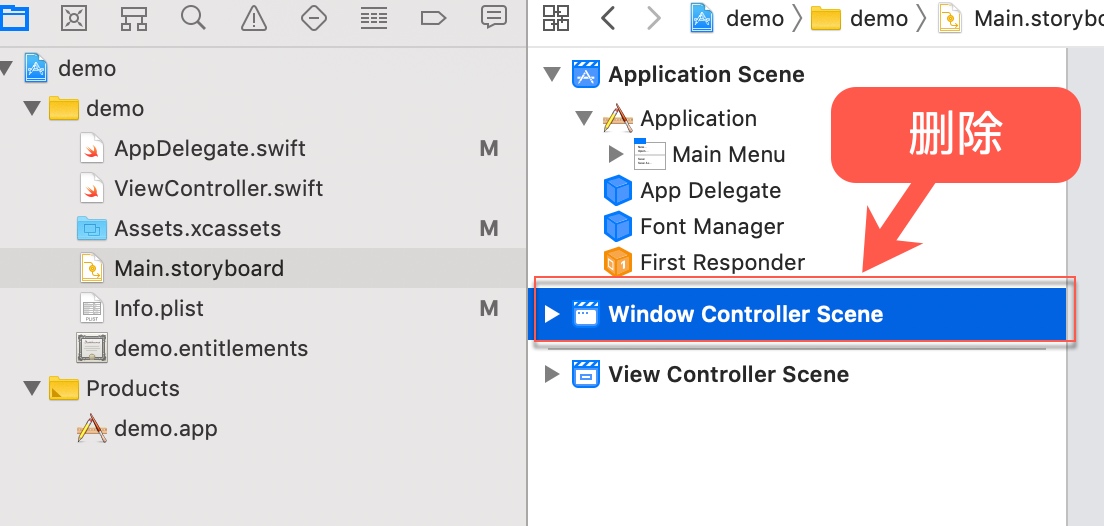Select the Products group
Viewport: 1104px width, 526px height.
tap(132, 388)
